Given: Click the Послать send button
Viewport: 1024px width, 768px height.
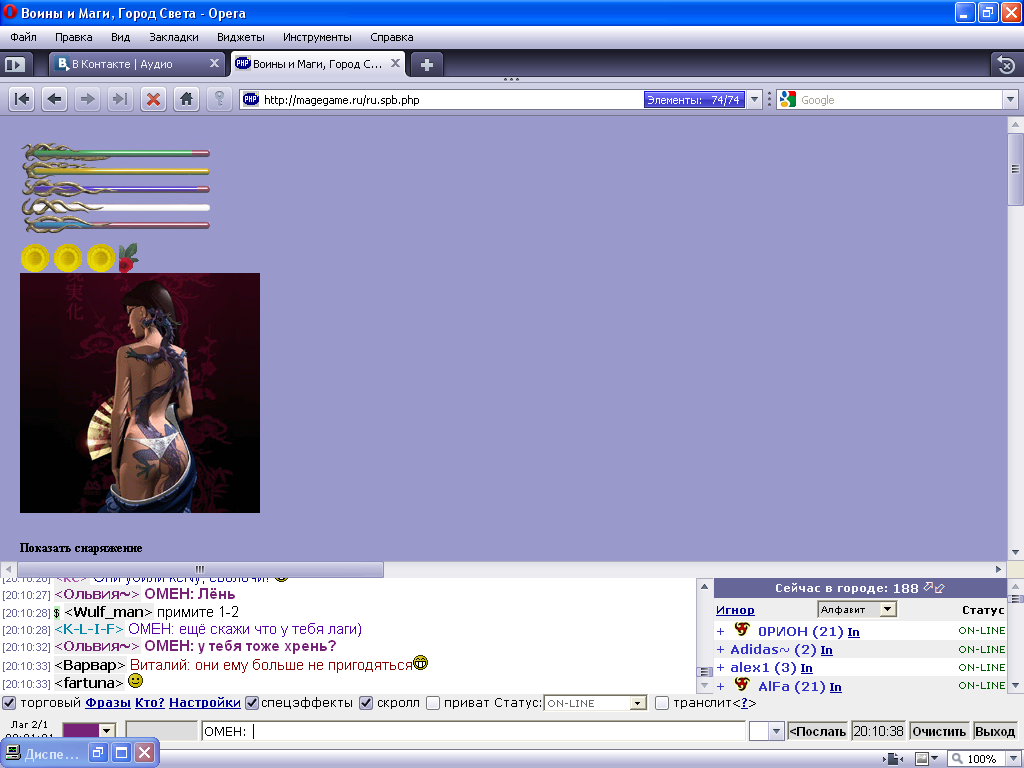Looking at the screenshot, I should pyautogui.click(x=818, y=731).
